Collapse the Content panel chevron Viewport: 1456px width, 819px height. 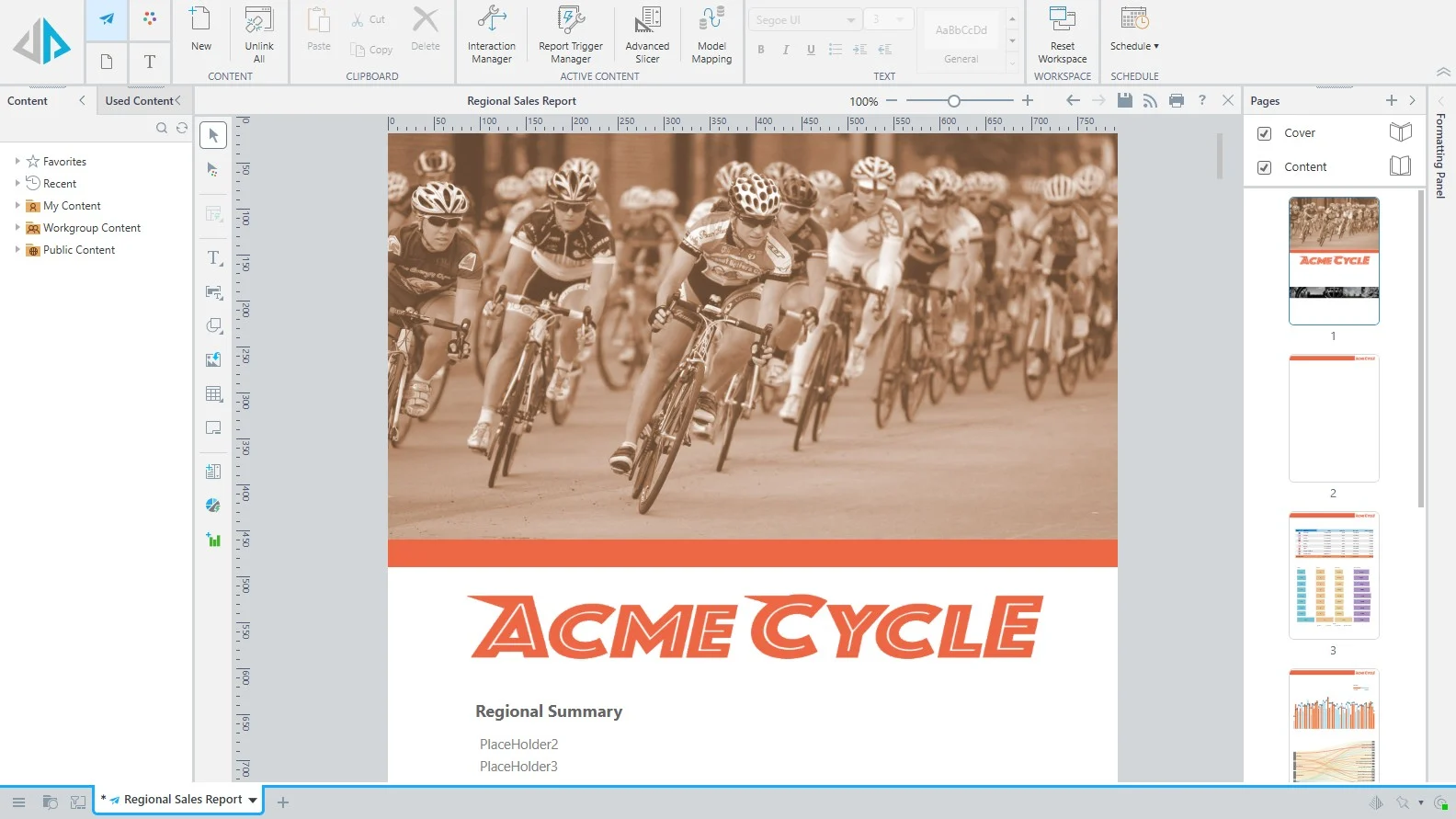[82, 100]
